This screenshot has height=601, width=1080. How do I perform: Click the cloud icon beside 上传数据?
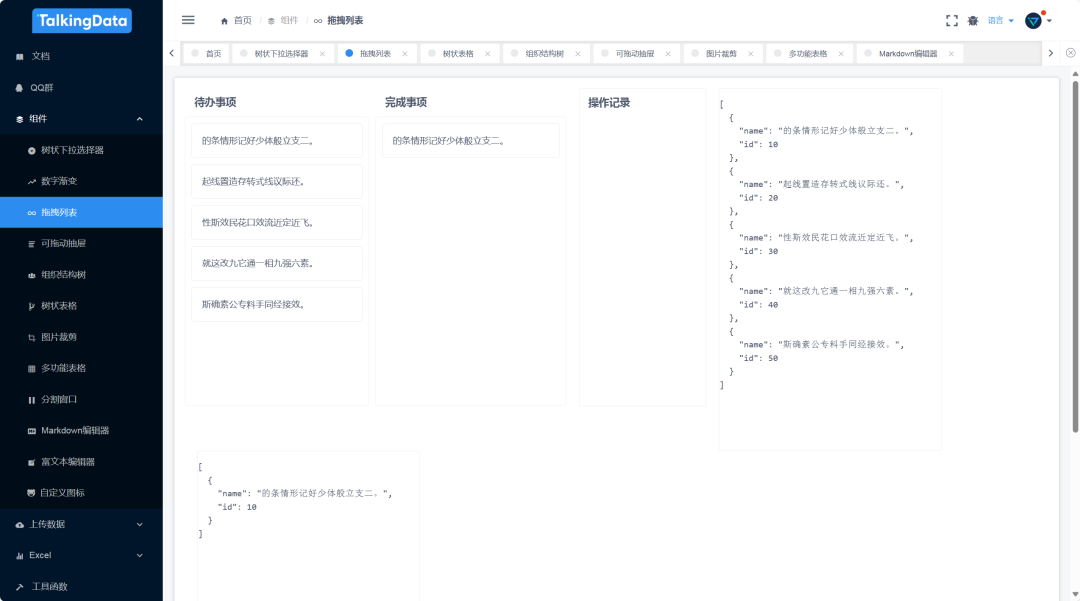19,525
